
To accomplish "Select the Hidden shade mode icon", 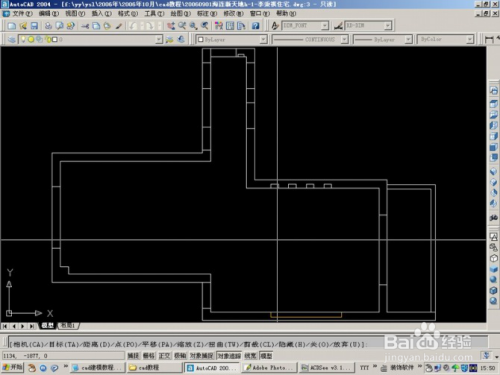I will click(x=493, y=258).
